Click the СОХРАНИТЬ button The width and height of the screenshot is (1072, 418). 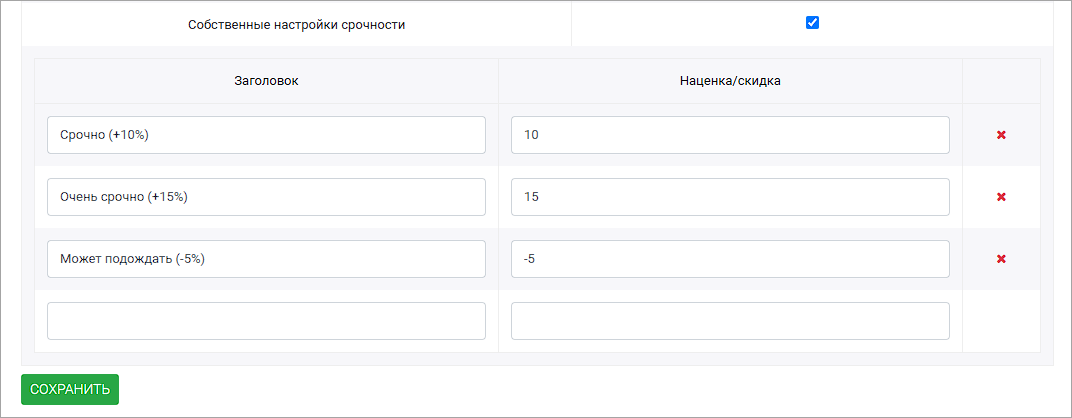70,389
